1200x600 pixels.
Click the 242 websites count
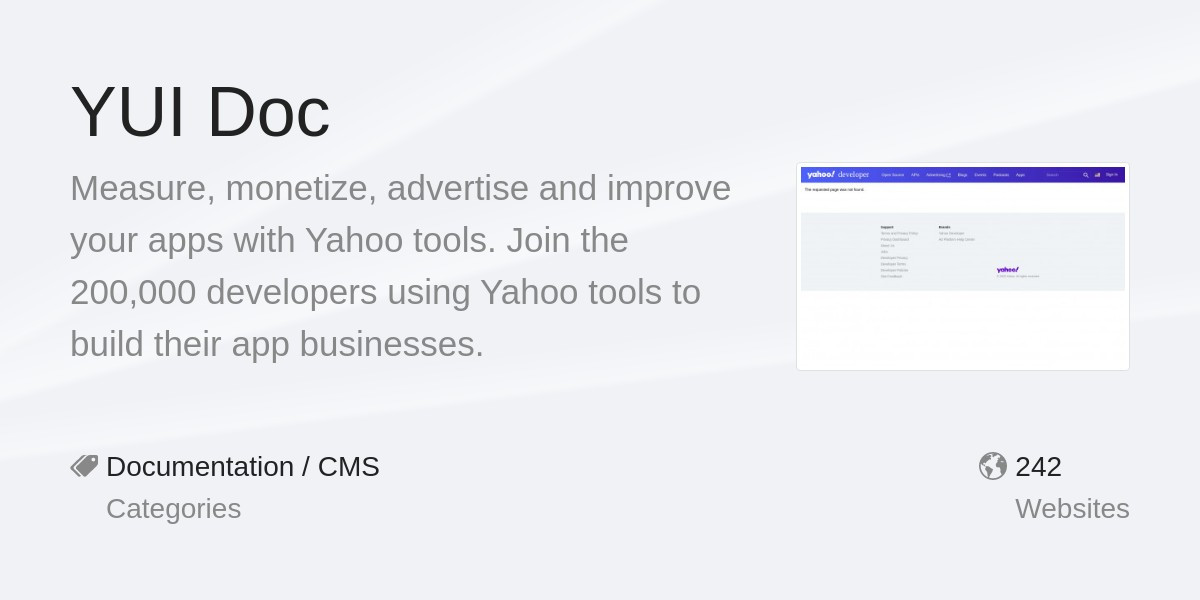[1038, 466]
